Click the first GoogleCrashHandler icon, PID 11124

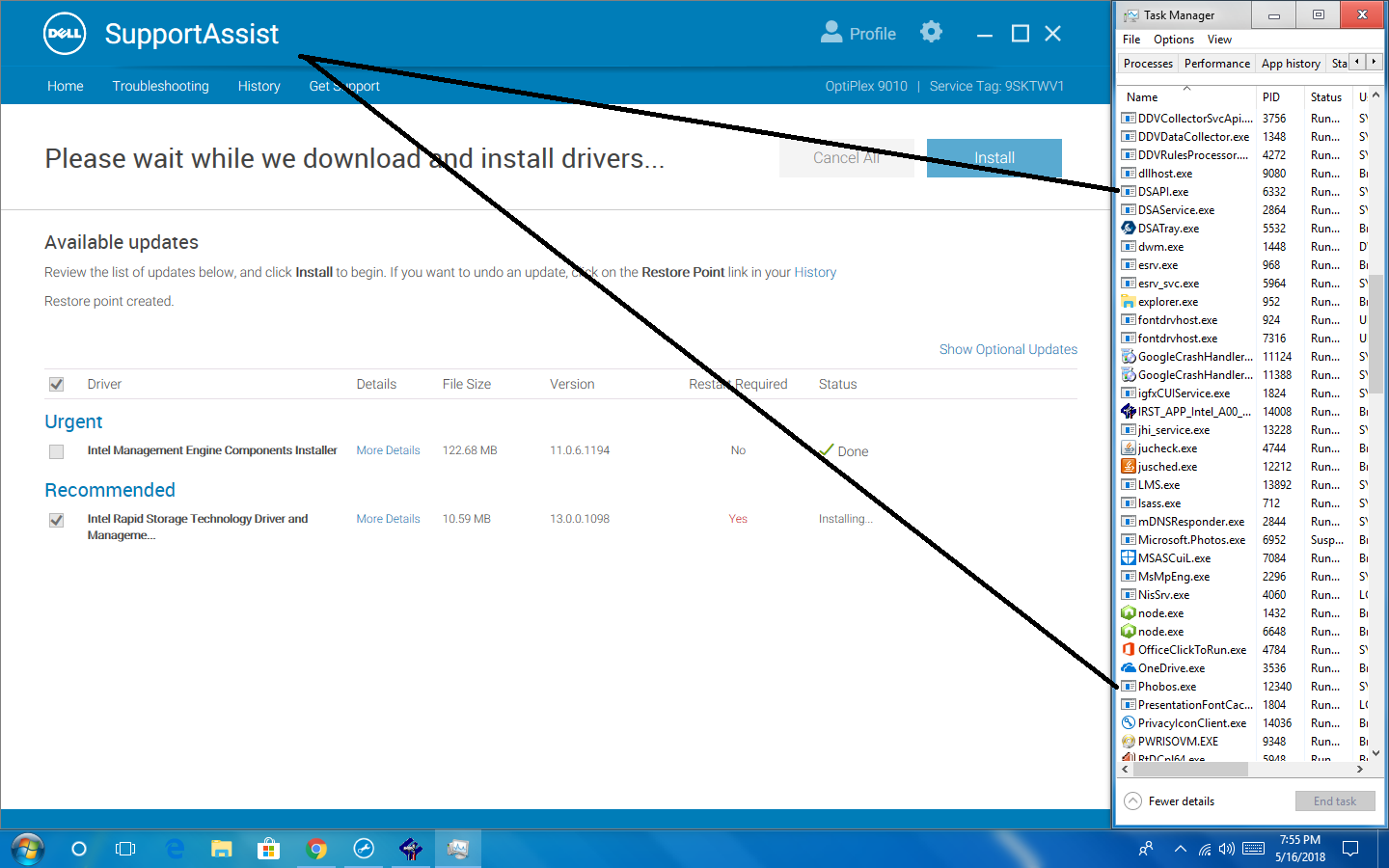[x=1128, y=357]
